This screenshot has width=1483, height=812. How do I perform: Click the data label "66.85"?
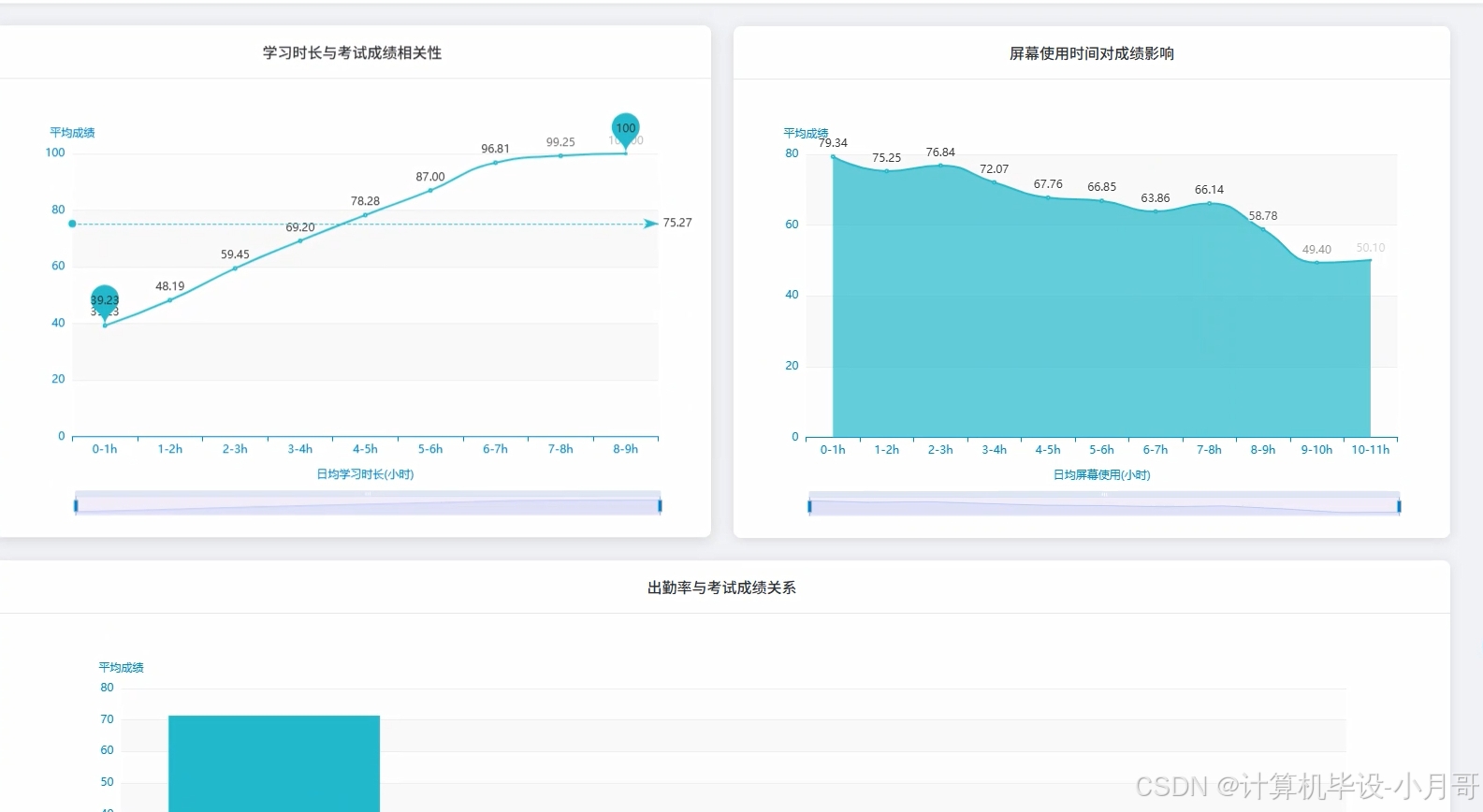[1102, 187]
